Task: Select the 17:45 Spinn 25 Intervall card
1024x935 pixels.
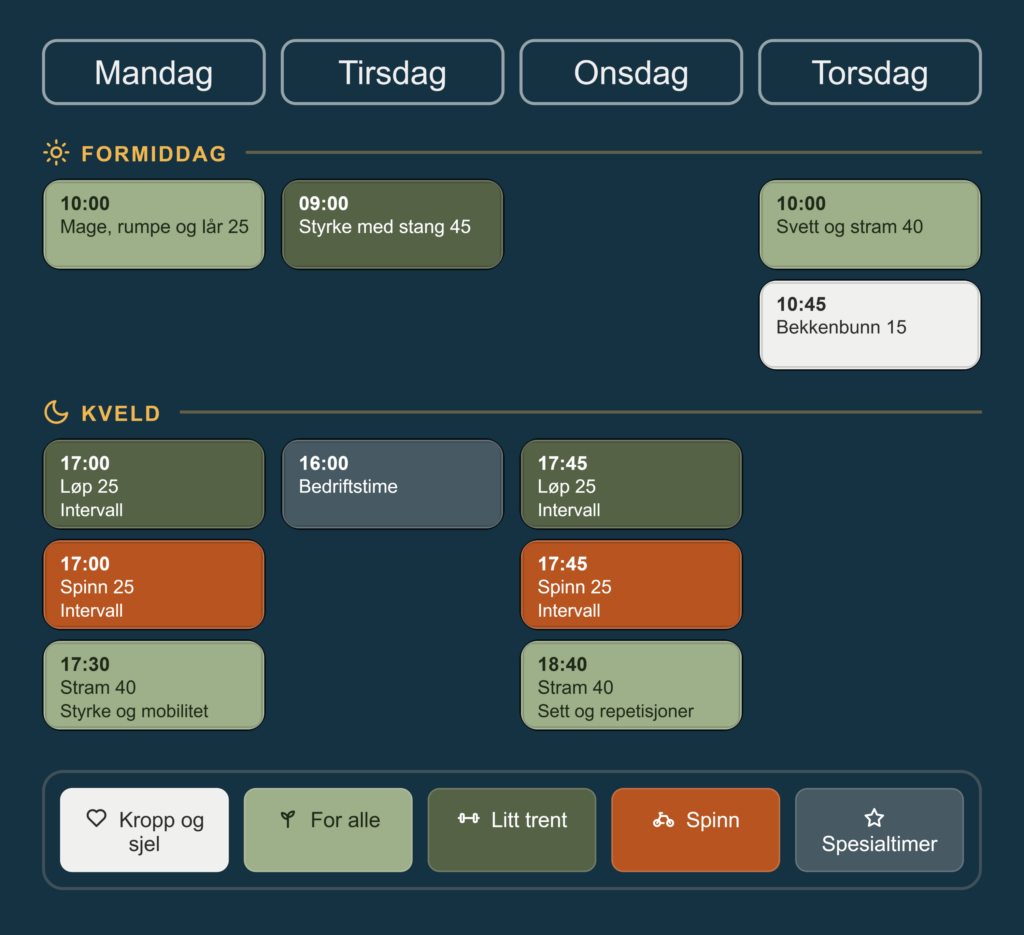Action: tap(632, 585)
